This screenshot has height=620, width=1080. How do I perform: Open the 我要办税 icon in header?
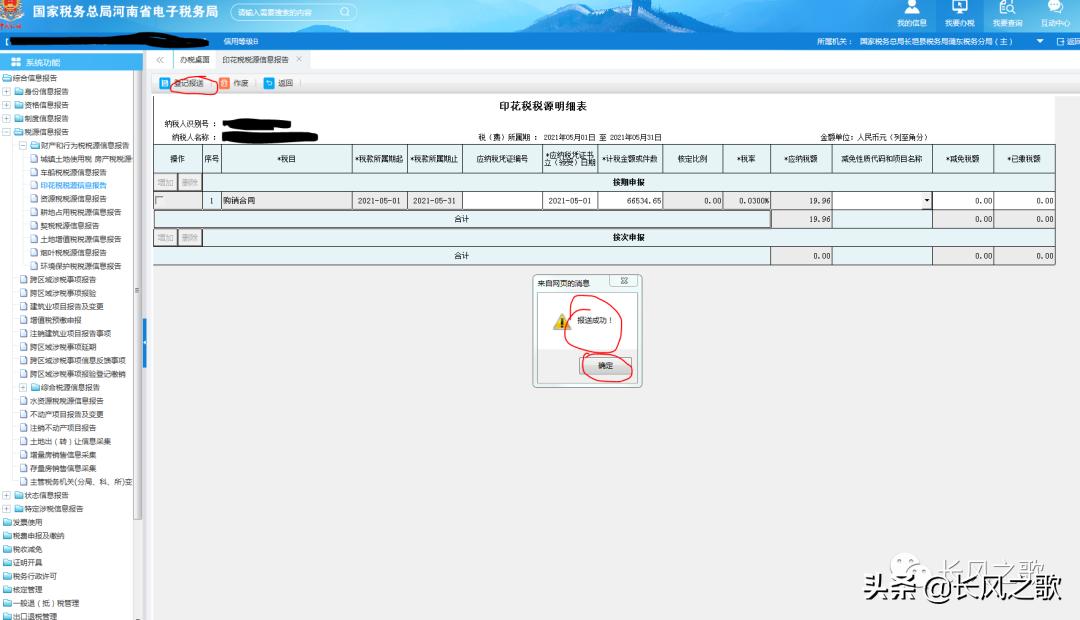(959, 8)
